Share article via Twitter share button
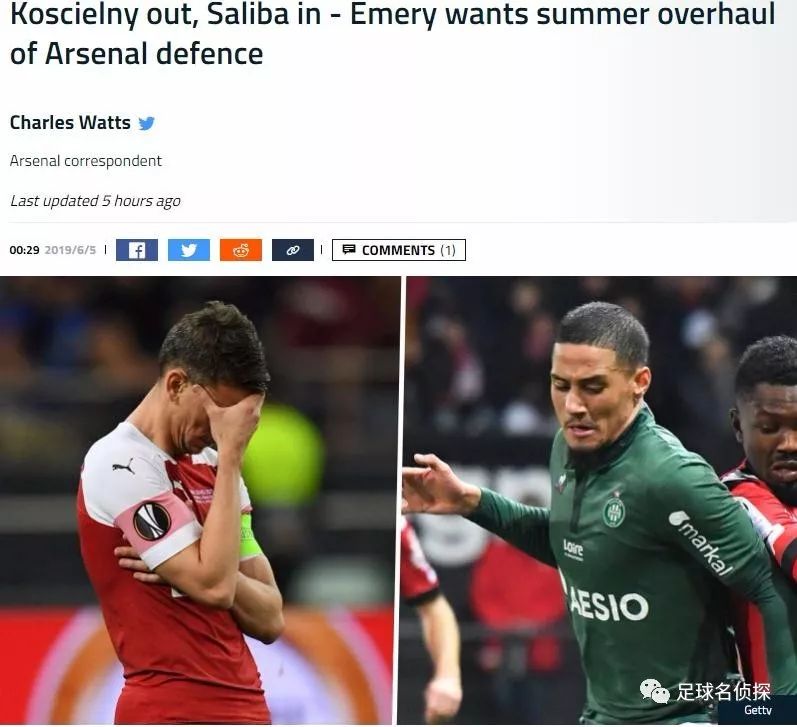 [189, 250]
